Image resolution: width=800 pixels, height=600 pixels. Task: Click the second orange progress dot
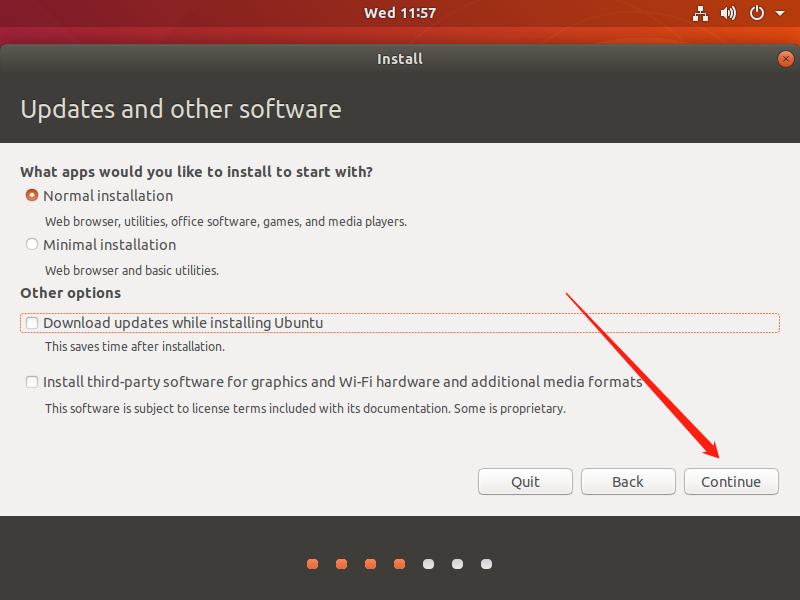tap(341, 564)
